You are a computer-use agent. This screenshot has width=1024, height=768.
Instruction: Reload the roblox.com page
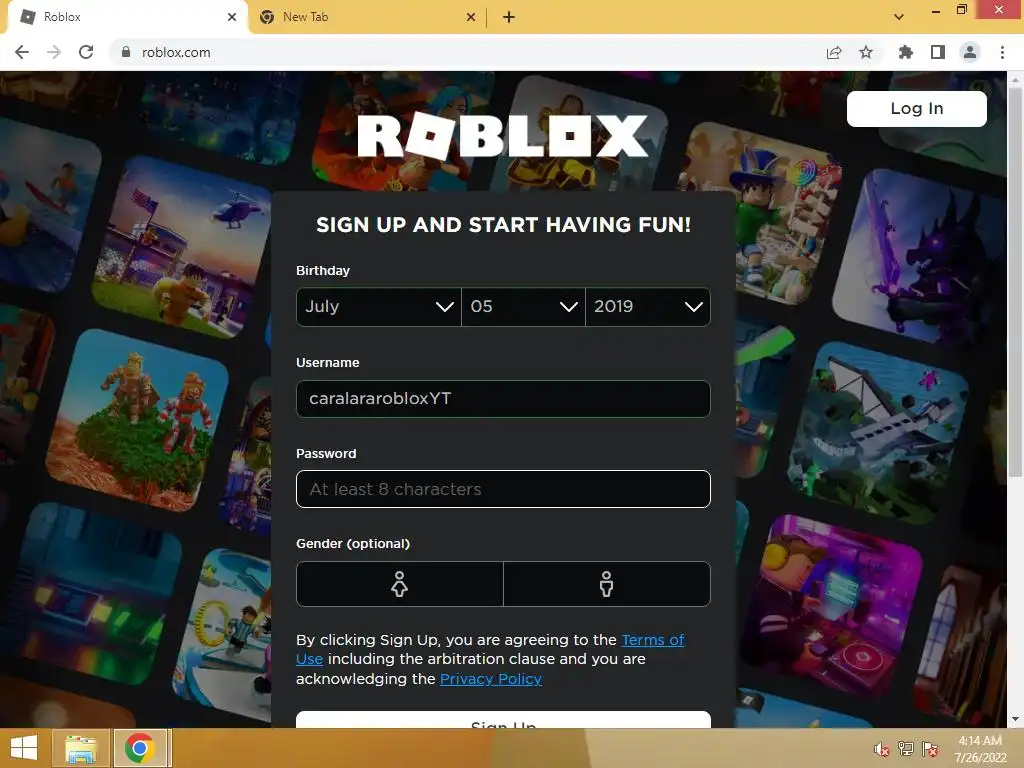pyautogui.click(x=86, y=52)
